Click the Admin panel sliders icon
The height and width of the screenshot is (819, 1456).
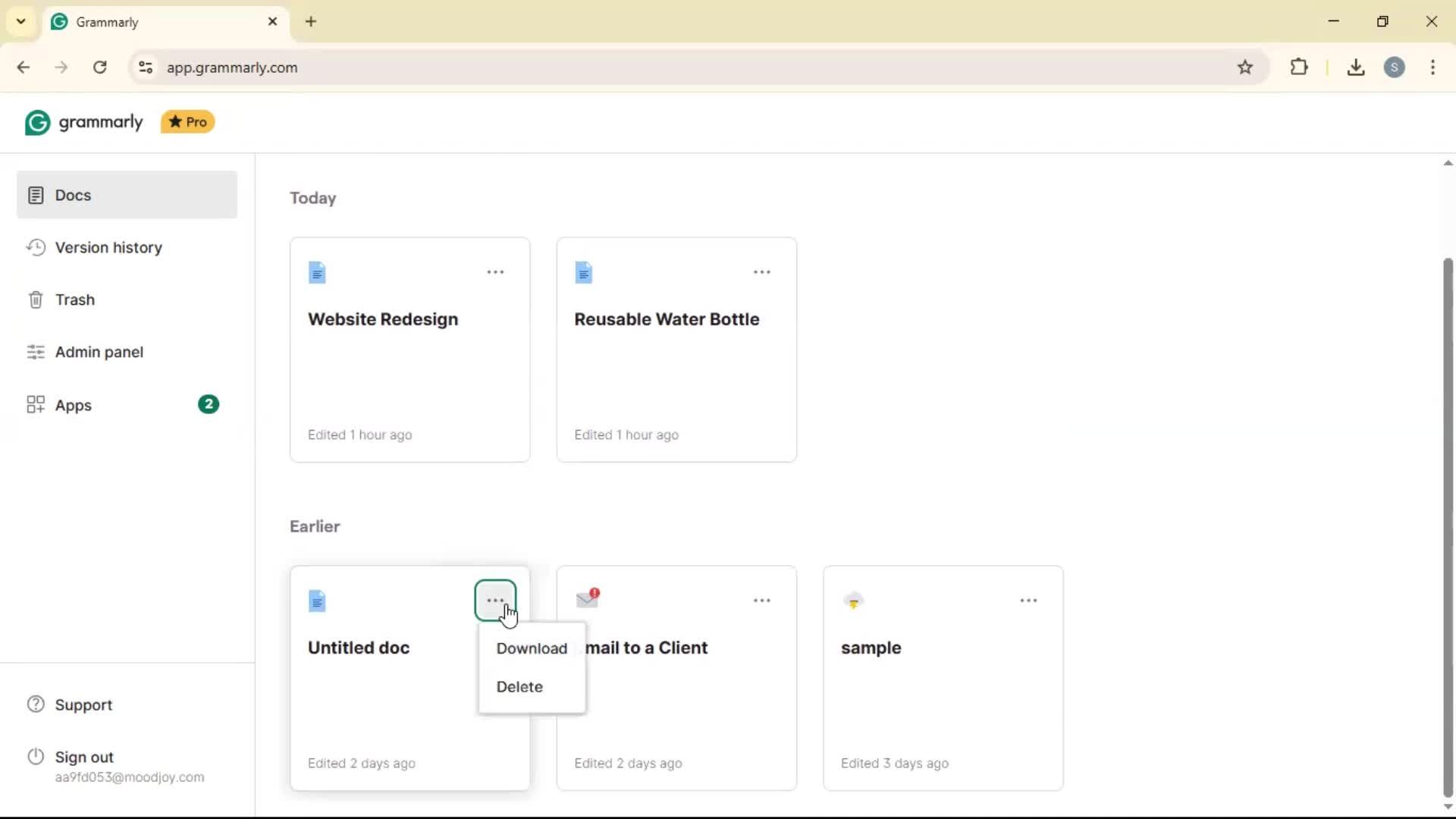pyautogui.click(x=36, y=352)
